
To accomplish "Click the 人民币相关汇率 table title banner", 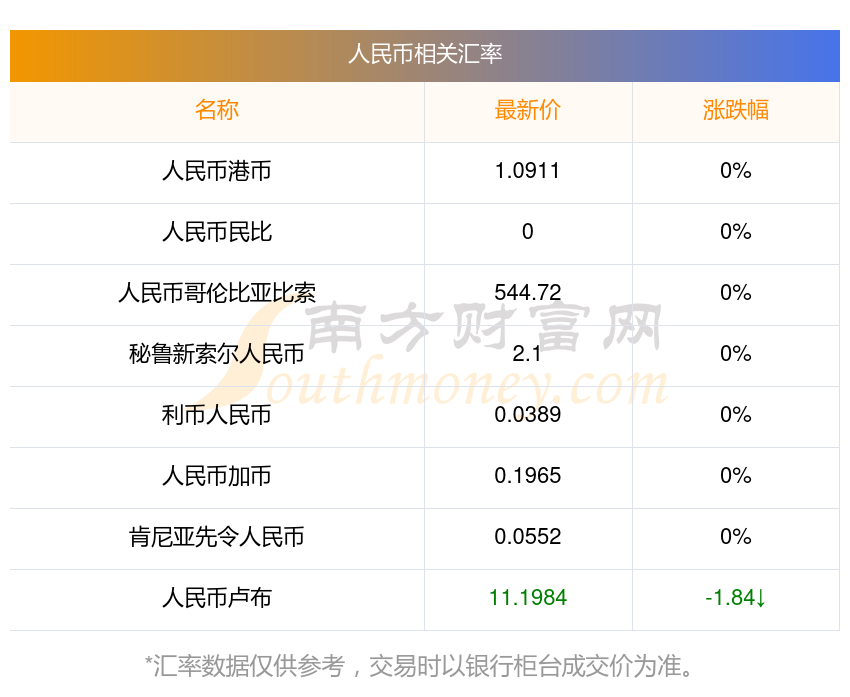I will (x=425, y=54).
